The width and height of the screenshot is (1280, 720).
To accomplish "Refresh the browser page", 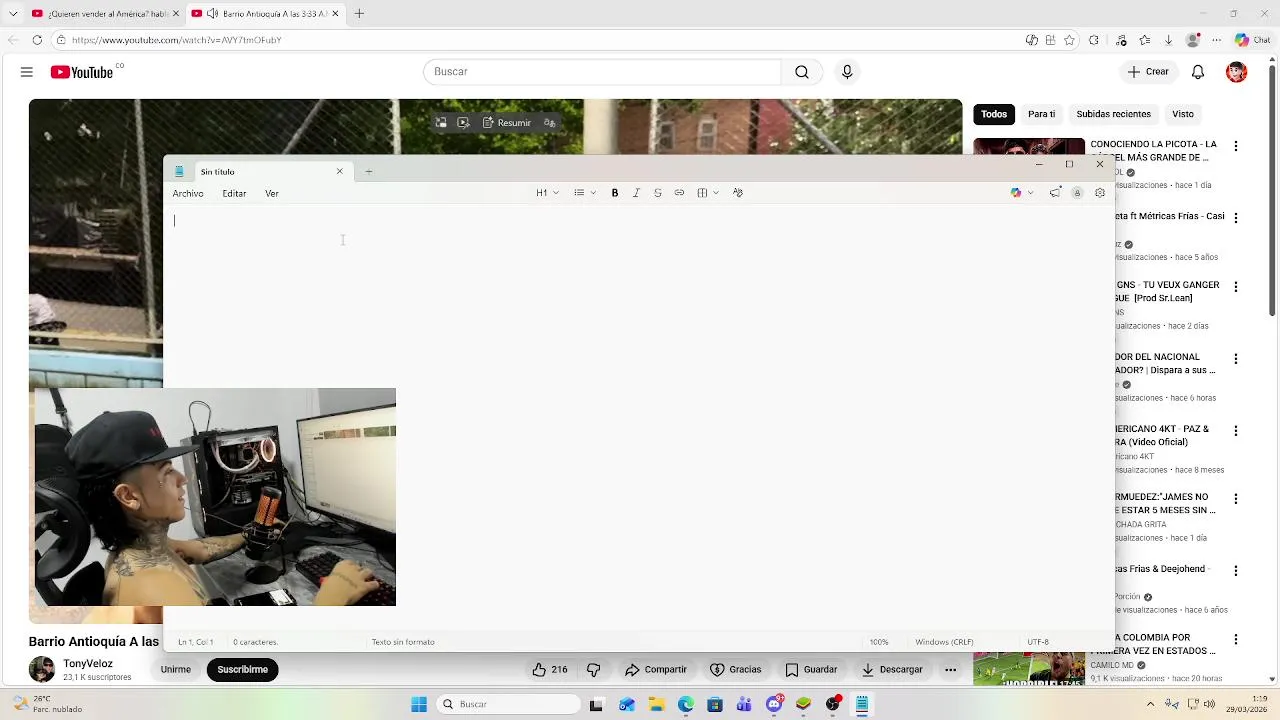I will click(37, 40).
